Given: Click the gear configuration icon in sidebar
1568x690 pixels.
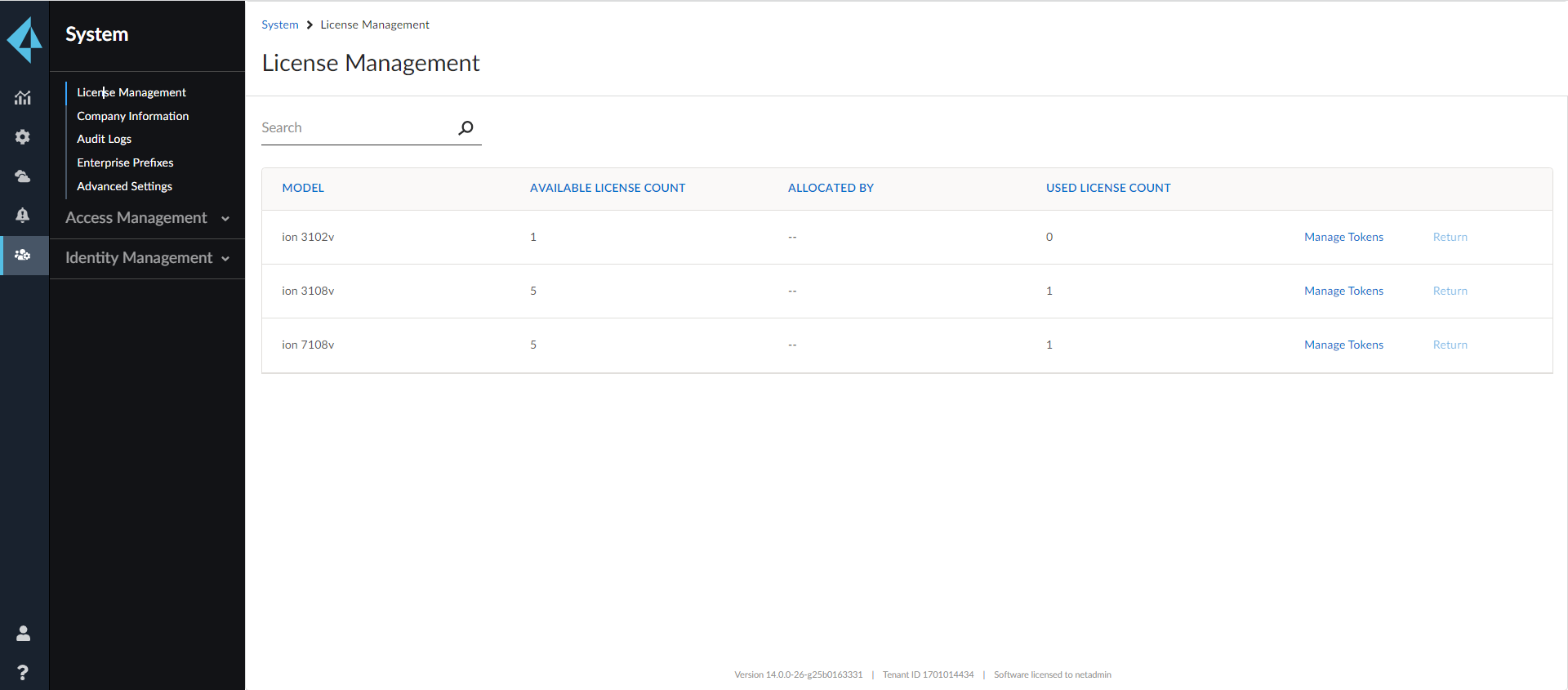Looking at the screenshot, I should click(23, 137).
